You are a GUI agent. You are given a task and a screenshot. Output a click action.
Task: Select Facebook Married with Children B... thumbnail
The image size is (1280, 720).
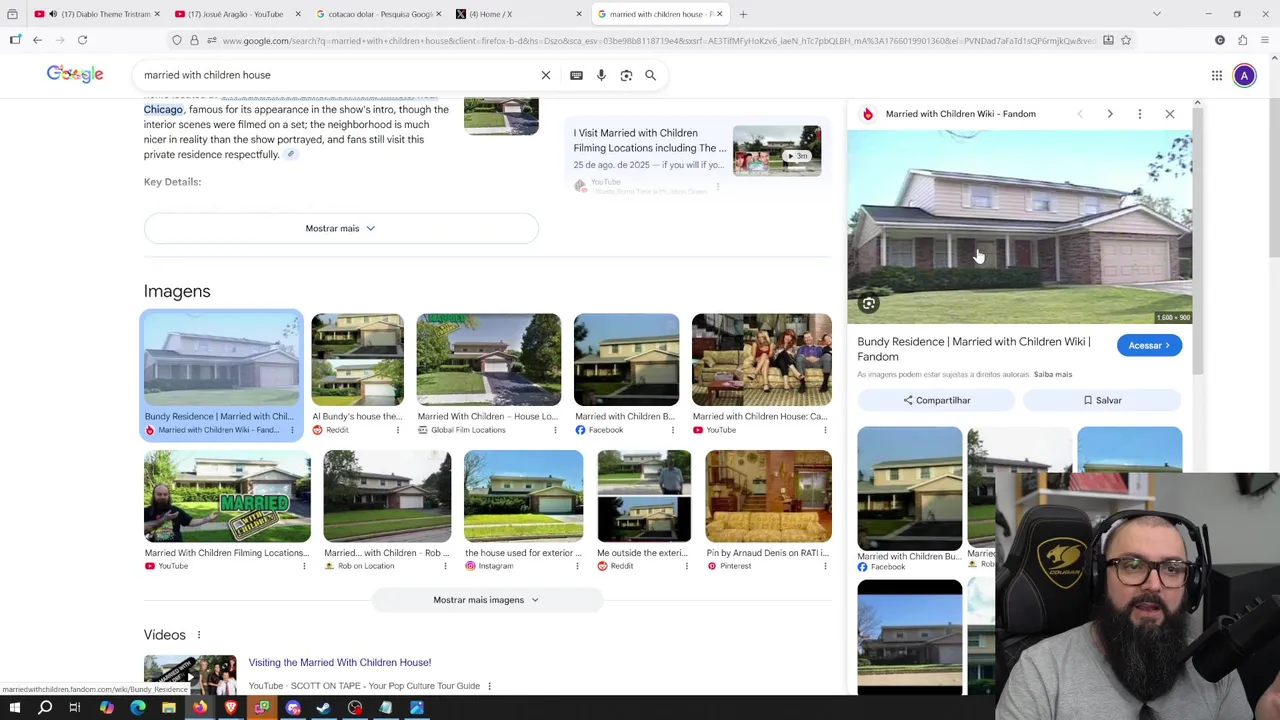[x=626, y=360]
